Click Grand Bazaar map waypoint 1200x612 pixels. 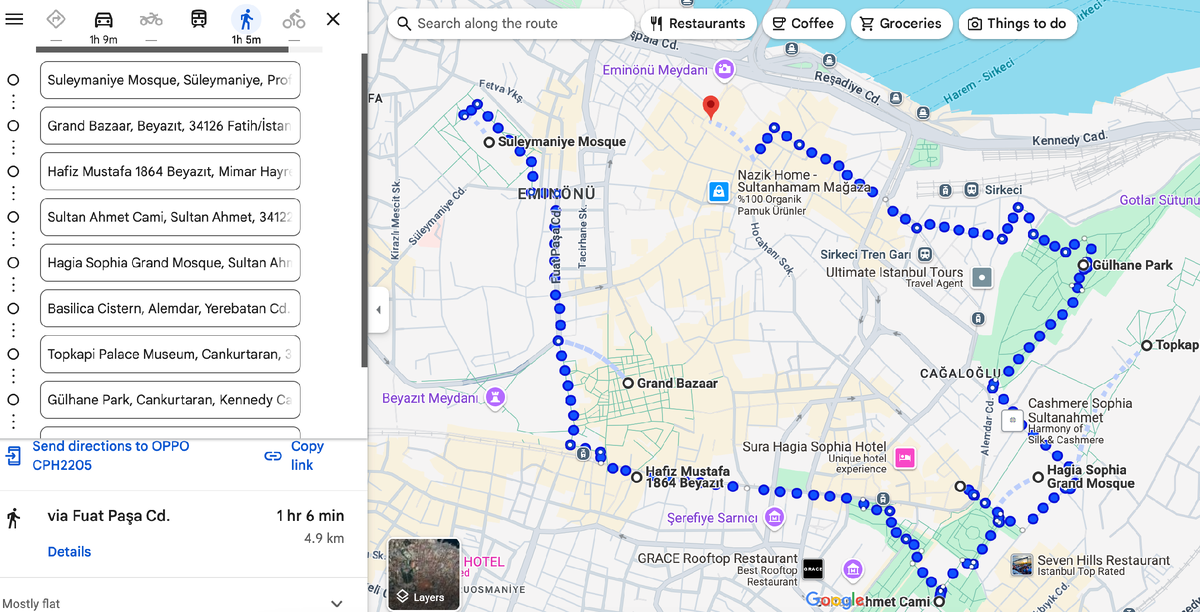(627, 383)
